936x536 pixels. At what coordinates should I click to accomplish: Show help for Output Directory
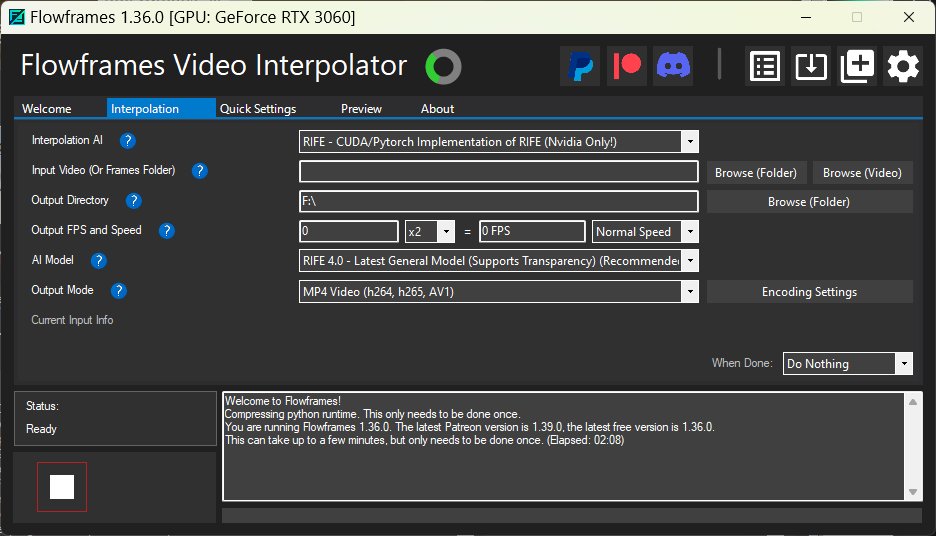(x=134, y=201)
